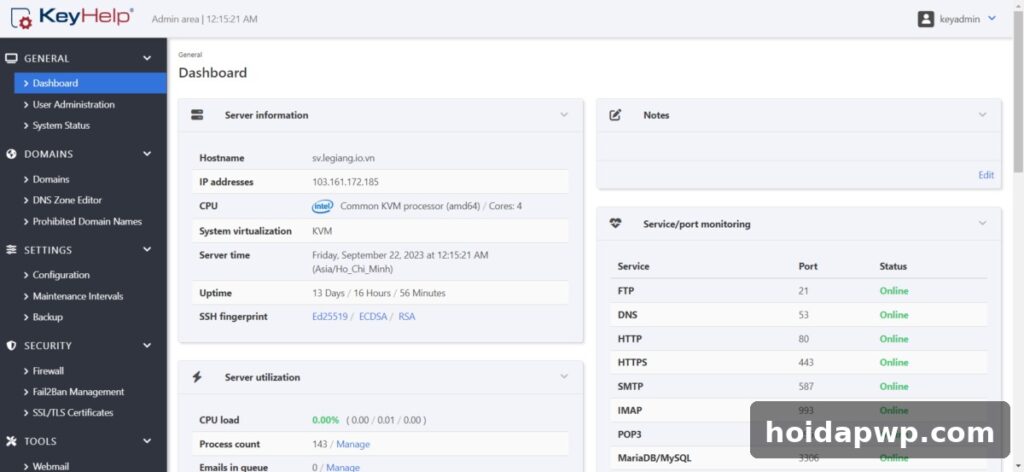Click Manage link next to Emails in queue
Screen dimensions: 1024x472
(x=343, y=467)
